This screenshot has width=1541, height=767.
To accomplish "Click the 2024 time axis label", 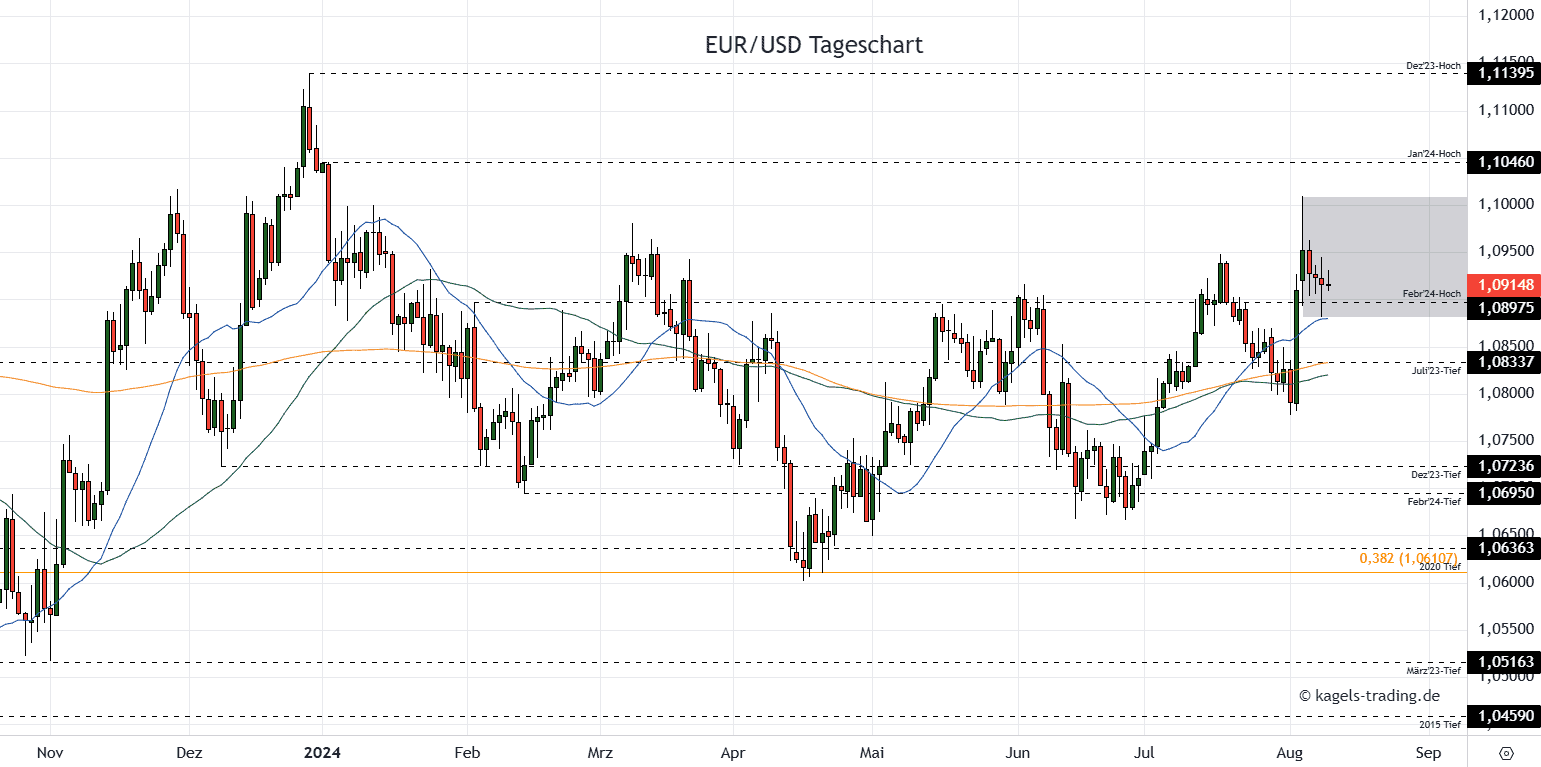I will click(323, 752).
